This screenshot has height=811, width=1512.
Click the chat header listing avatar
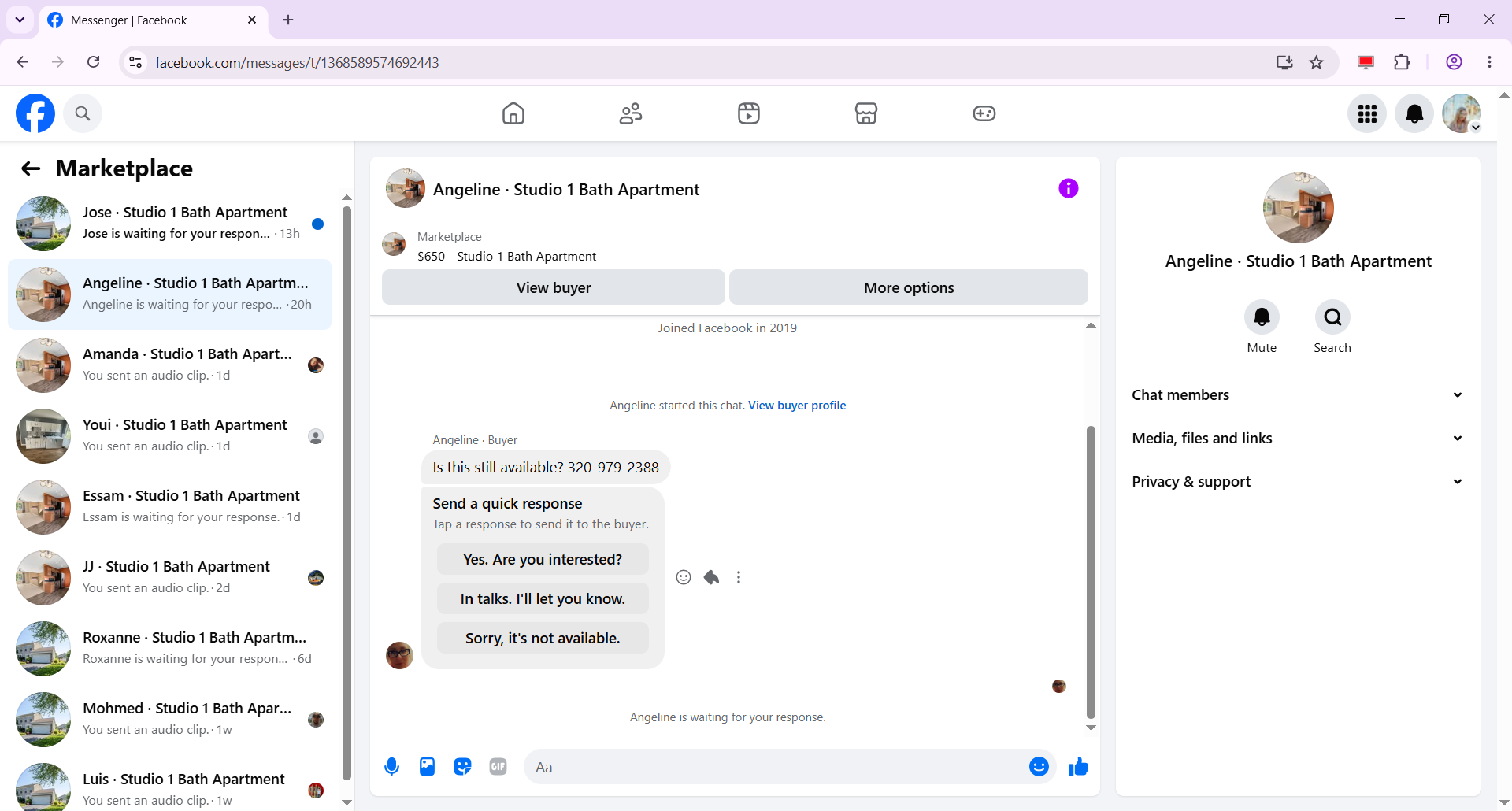(x=406, y=189)
